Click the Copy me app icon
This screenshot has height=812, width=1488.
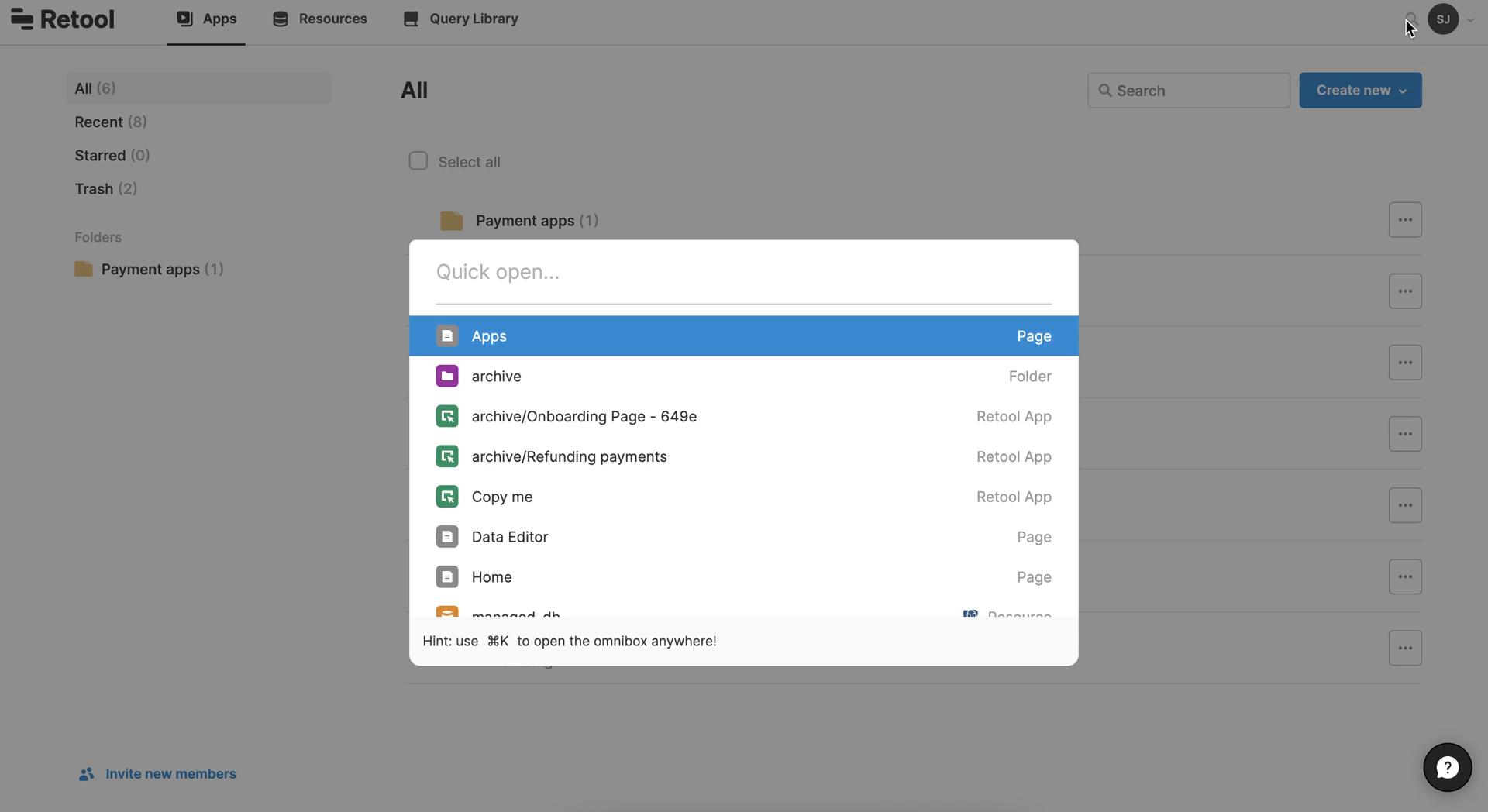(x=447, y=497)
